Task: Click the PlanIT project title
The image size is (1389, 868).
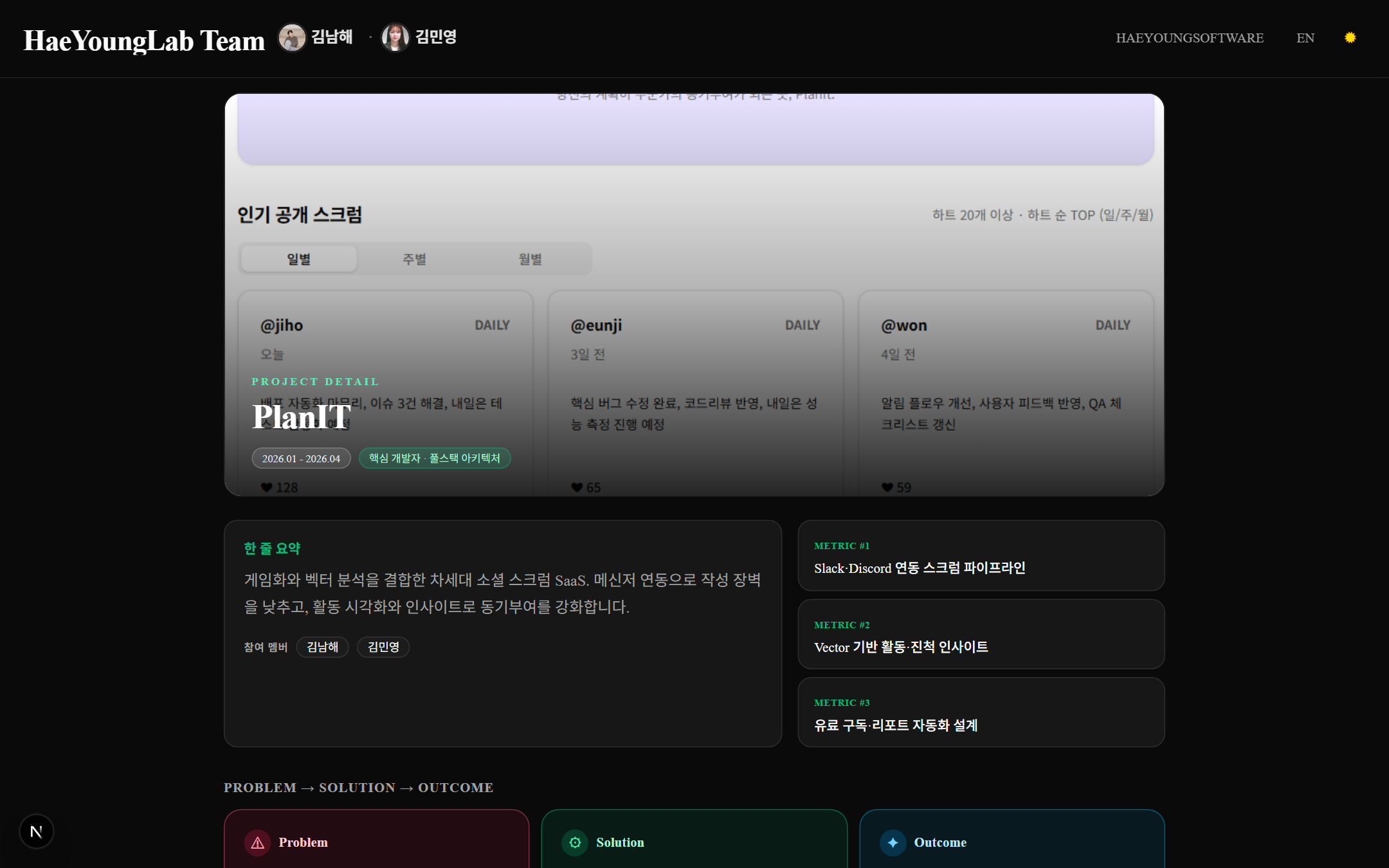Action: (x=302, y=417)
